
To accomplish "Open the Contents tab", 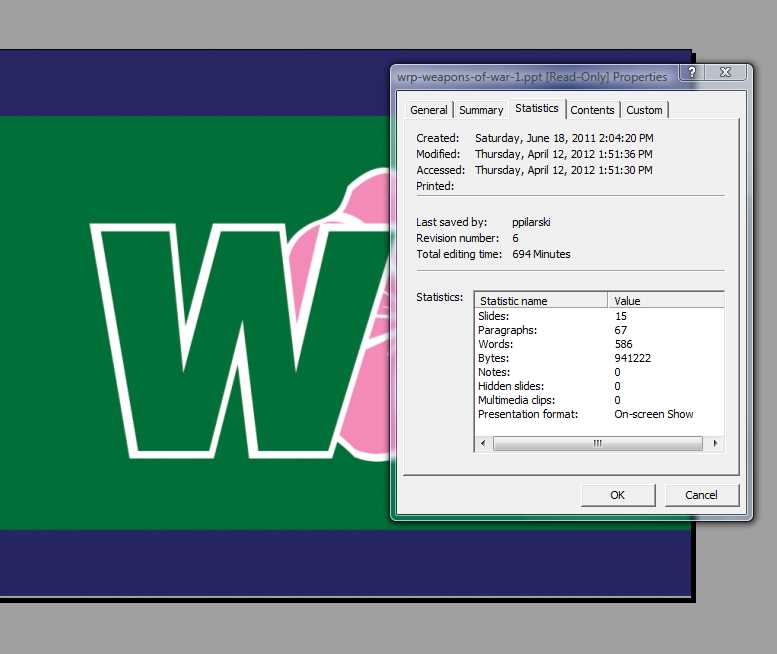I will (x=592, y=109).
